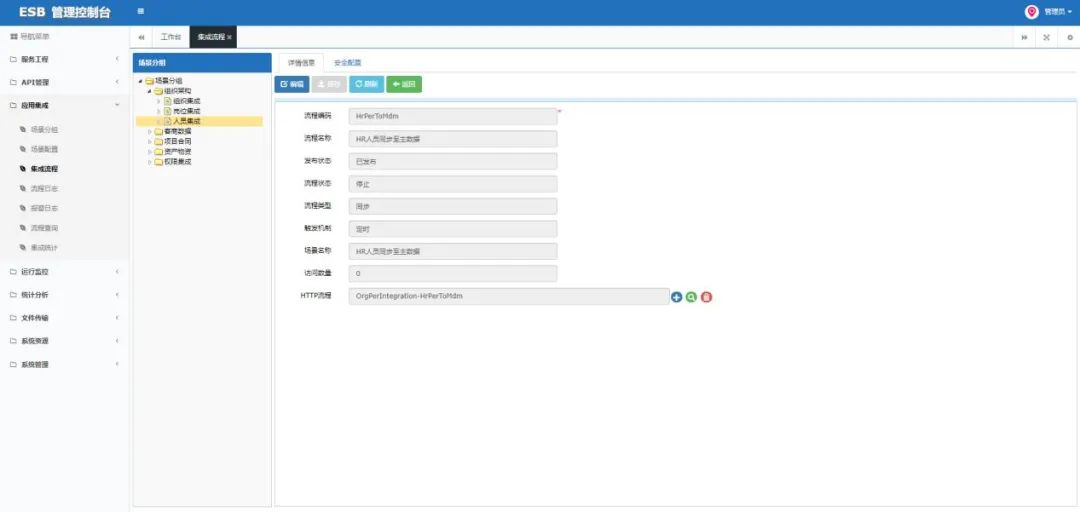Jump tabs right with the double-arrow icon
1080x512 pixels.
pyautogui.click(x=1024, y=37)
